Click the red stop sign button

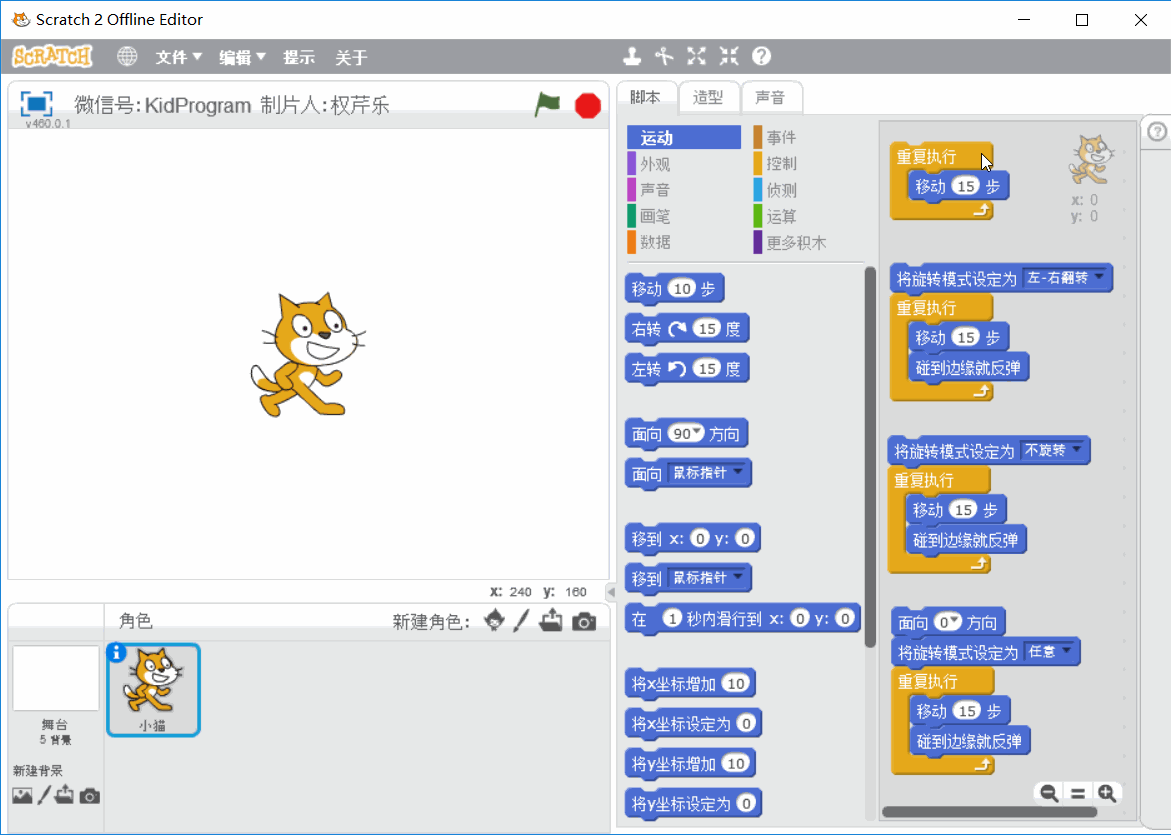[x=588, y=105]
